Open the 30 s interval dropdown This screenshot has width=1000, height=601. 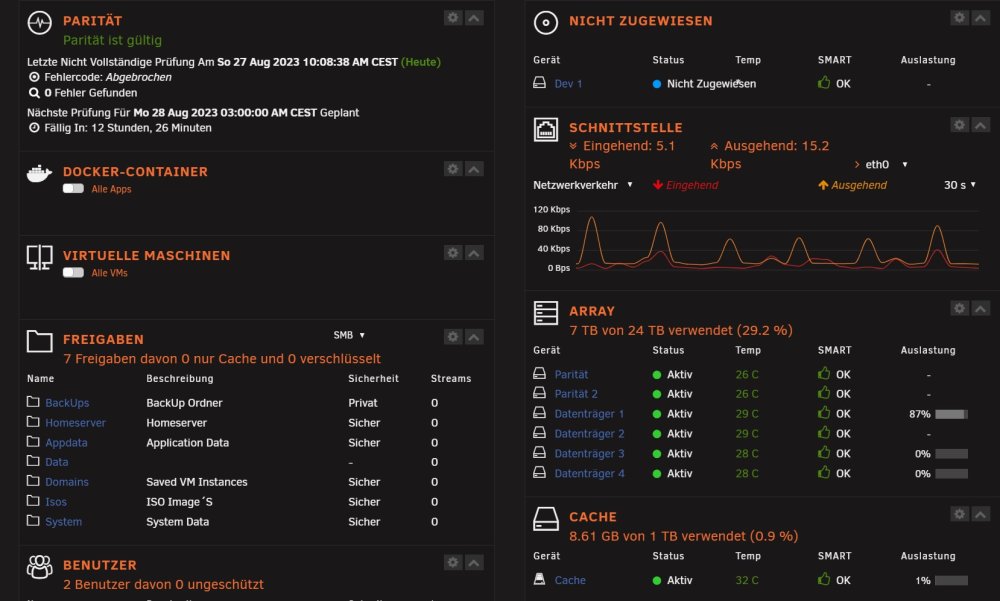(960, 185)
